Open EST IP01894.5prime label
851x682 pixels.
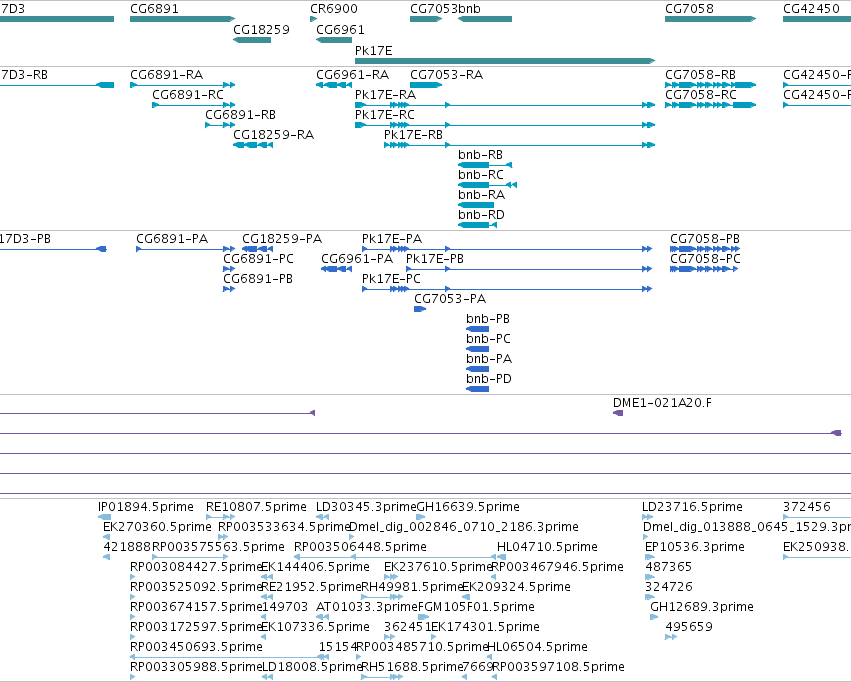[x=145, y=507]
